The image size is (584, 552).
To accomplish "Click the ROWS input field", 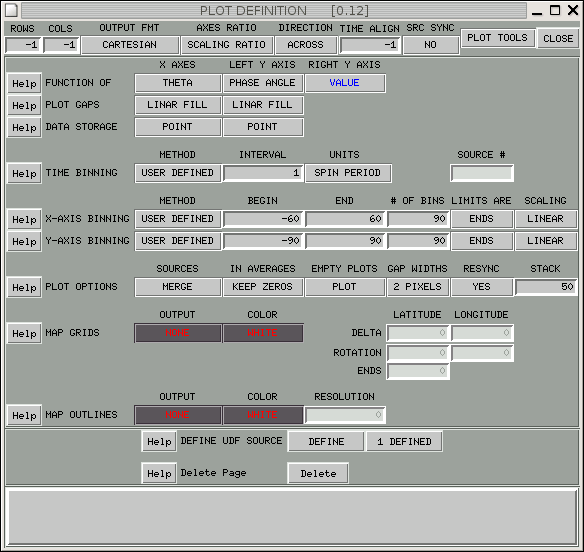I will point(23,45).
